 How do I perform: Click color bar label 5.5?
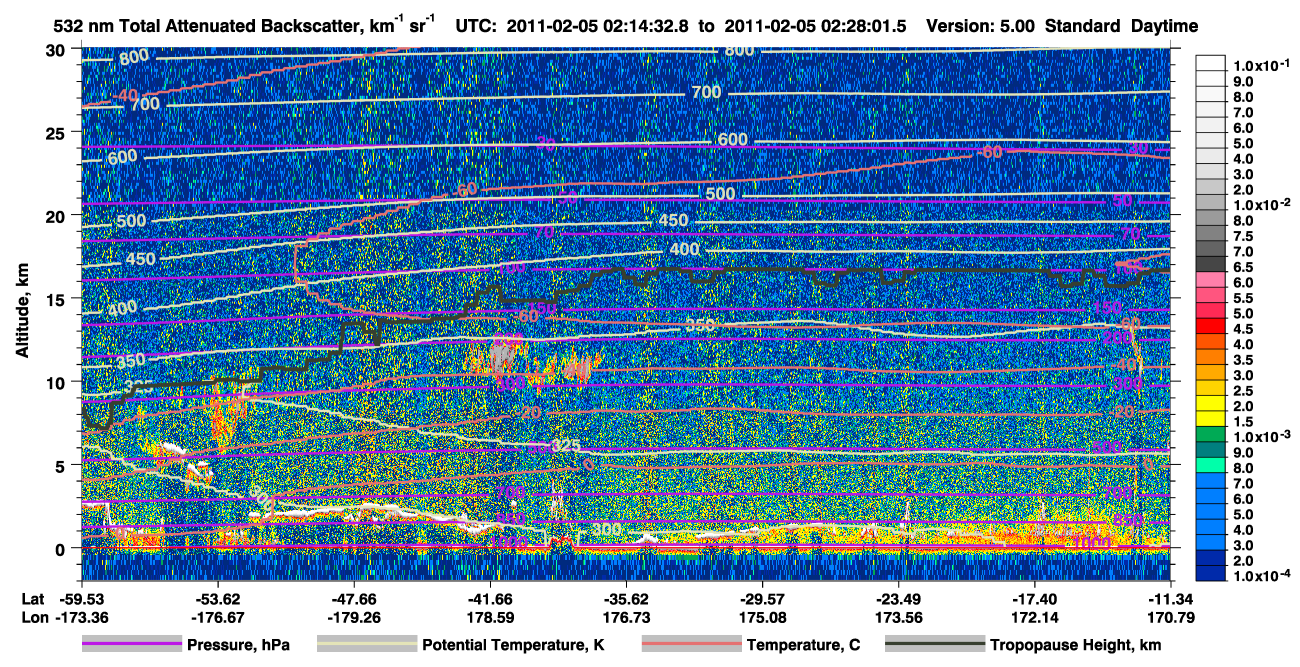[1243, 298]
